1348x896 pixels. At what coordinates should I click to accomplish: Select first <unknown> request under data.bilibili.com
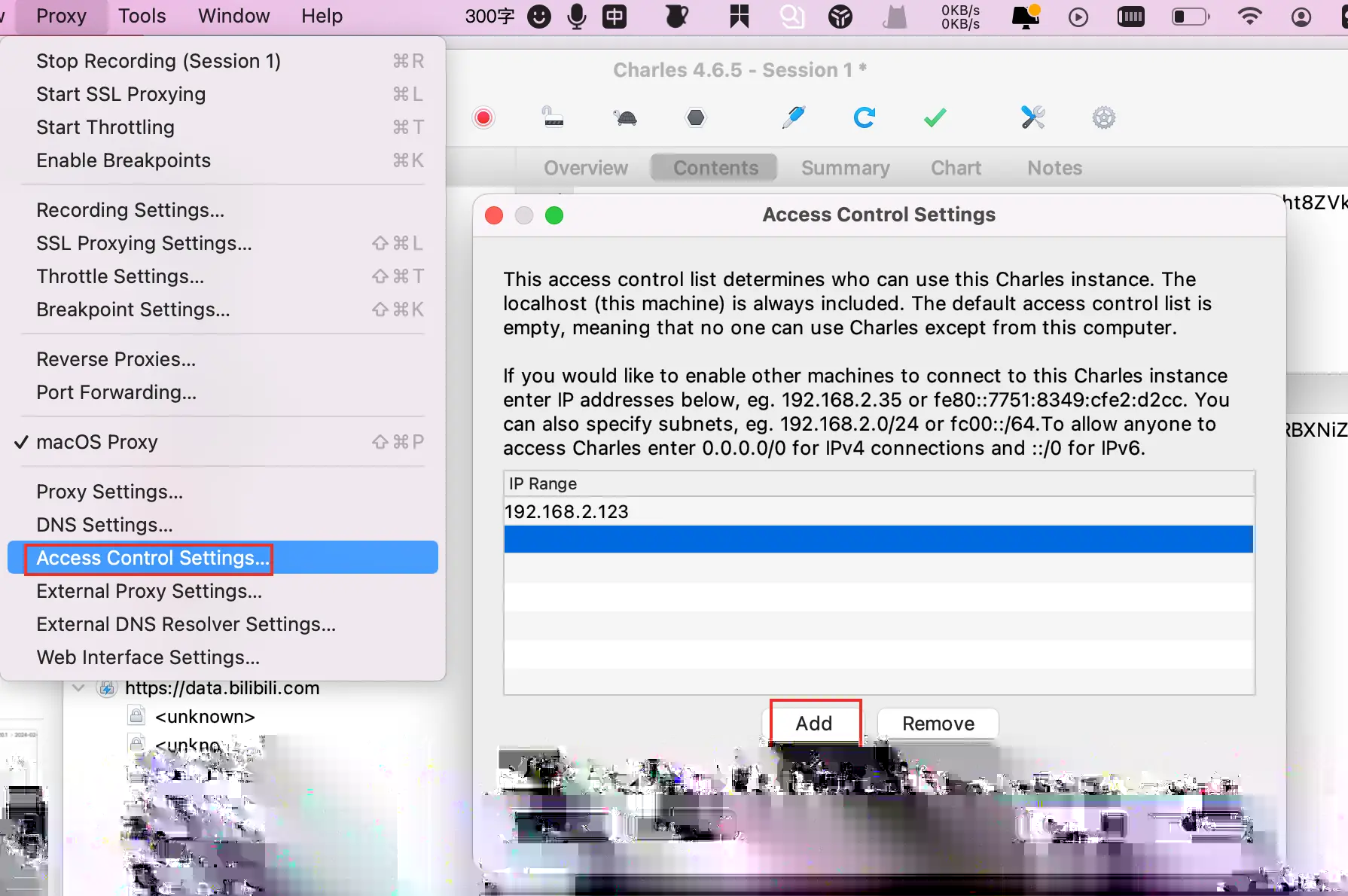click(x=205, y=716)
